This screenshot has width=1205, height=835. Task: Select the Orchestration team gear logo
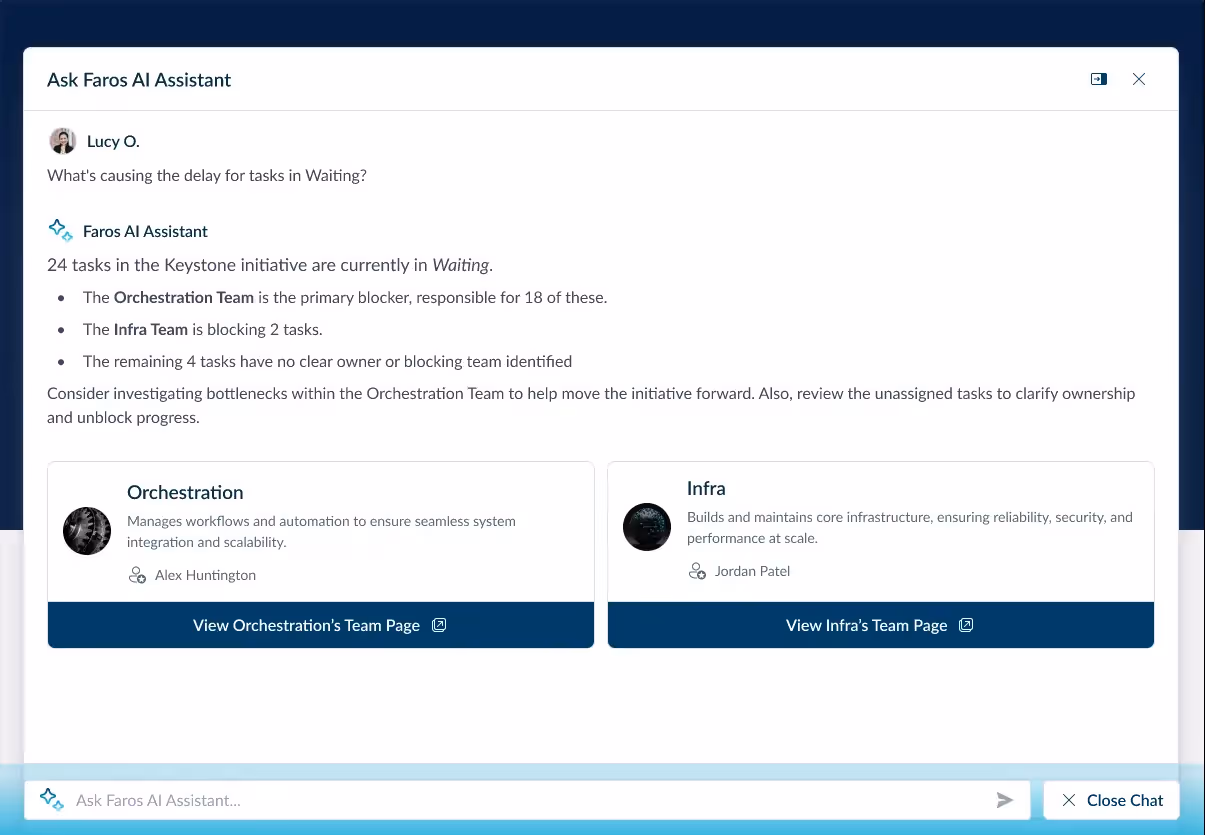[x=86, y=531]
